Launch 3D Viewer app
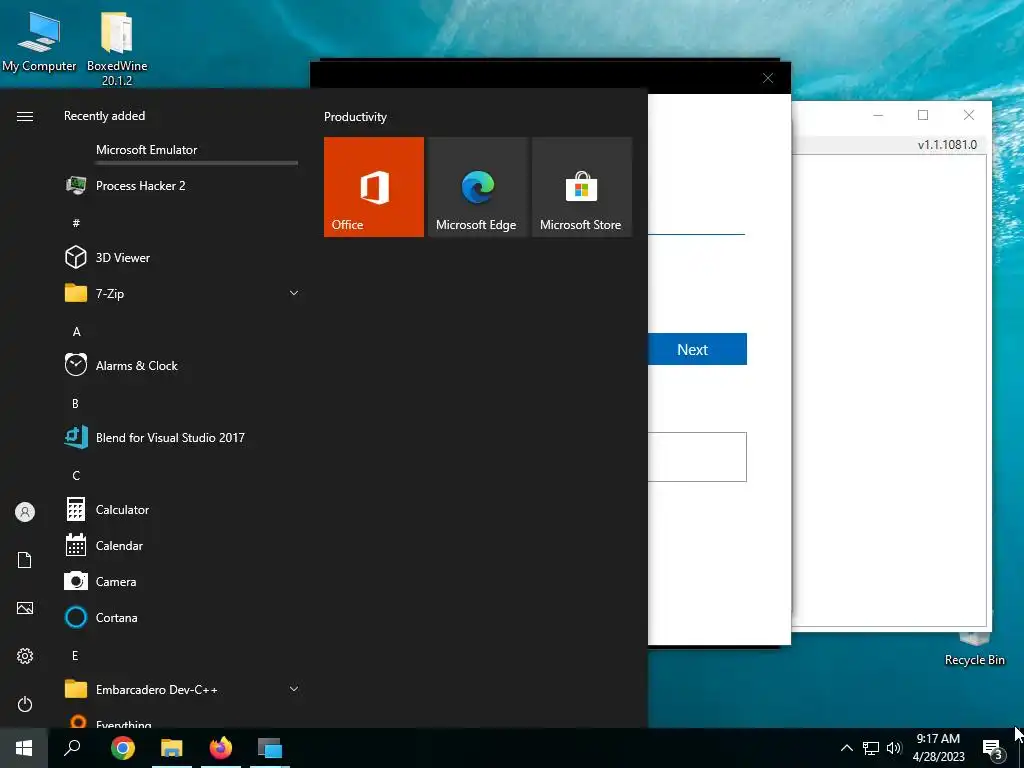This screenshot has width=1024, height=768. coord(182,258)
